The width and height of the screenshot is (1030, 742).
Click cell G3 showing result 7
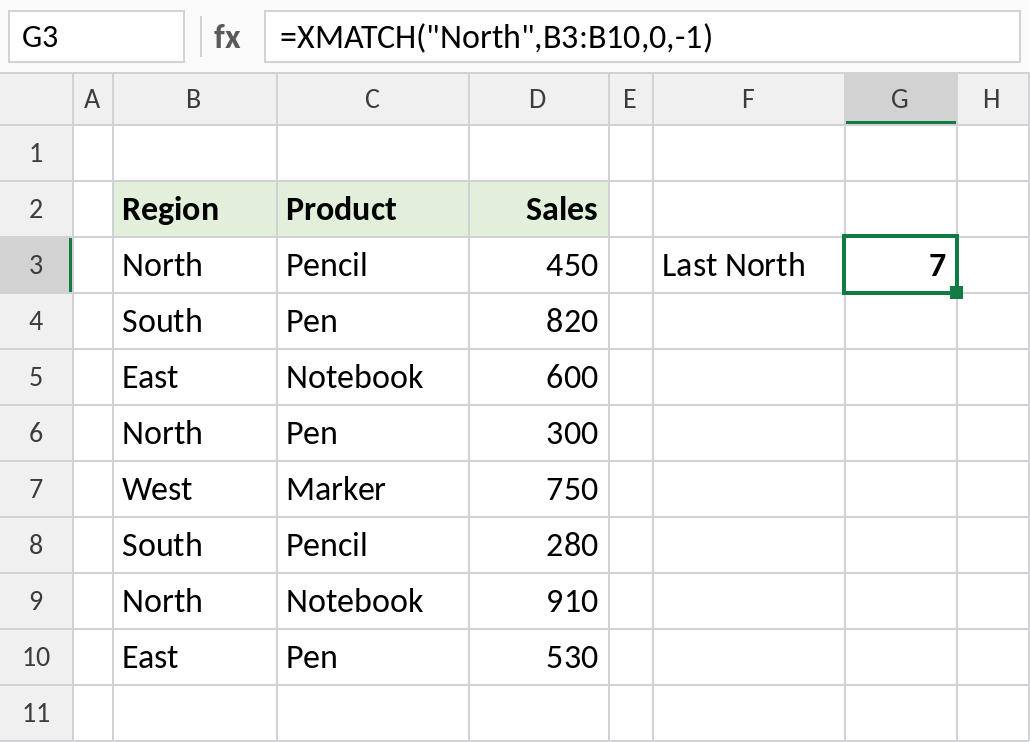point(901,265)
